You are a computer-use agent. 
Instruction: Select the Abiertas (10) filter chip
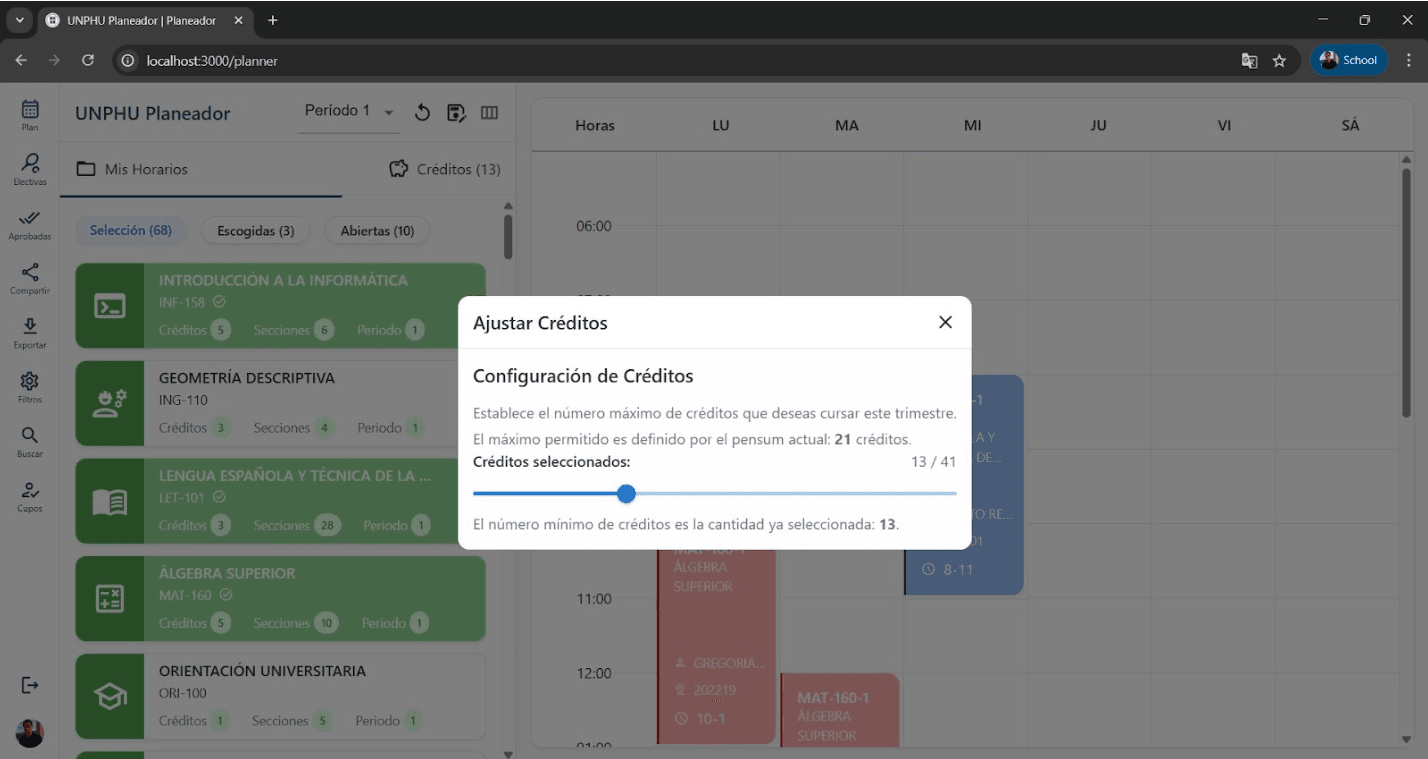point(377,231)
